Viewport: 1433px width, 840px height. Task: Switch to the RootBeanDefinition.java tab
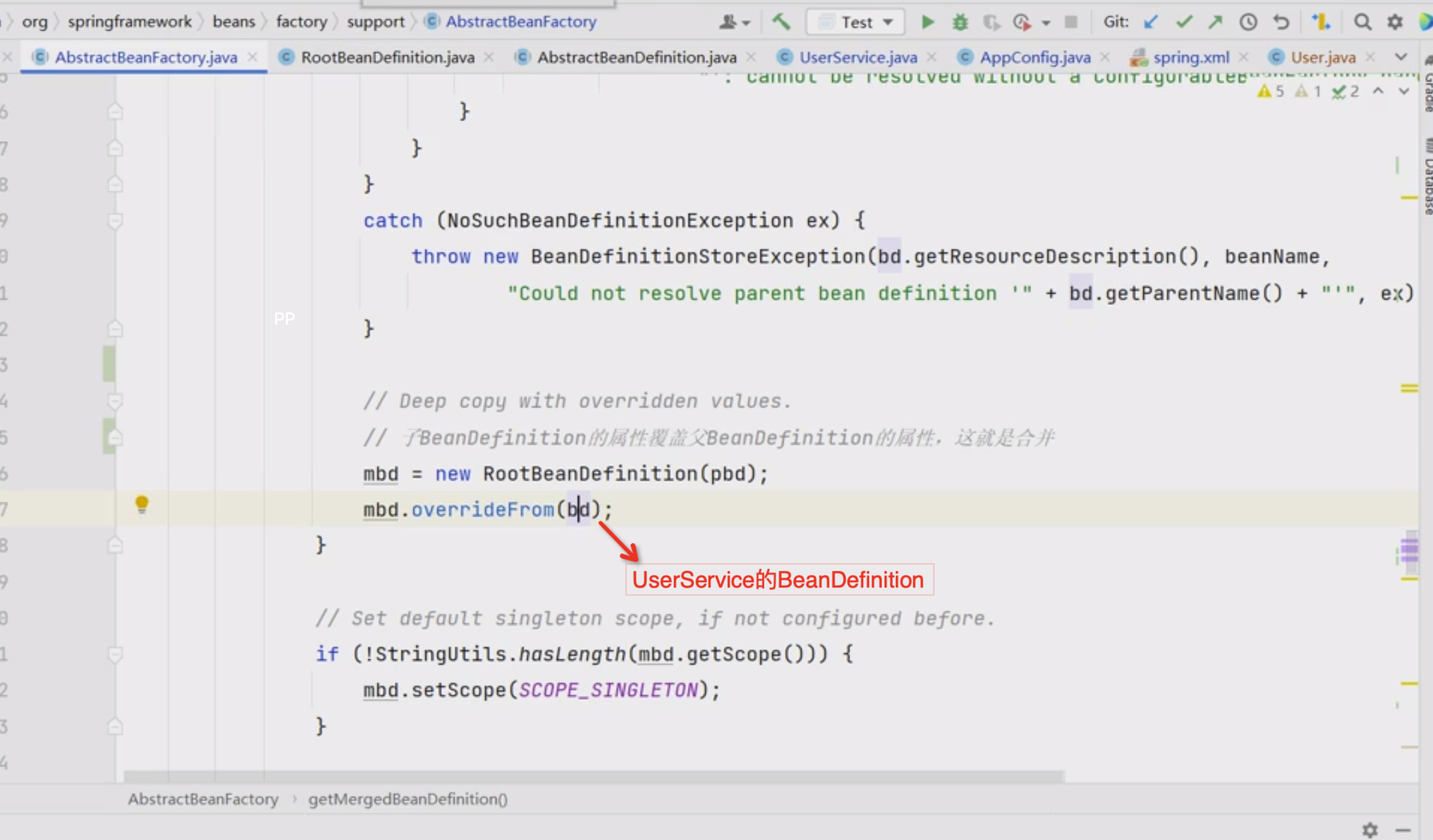(387, 58)
